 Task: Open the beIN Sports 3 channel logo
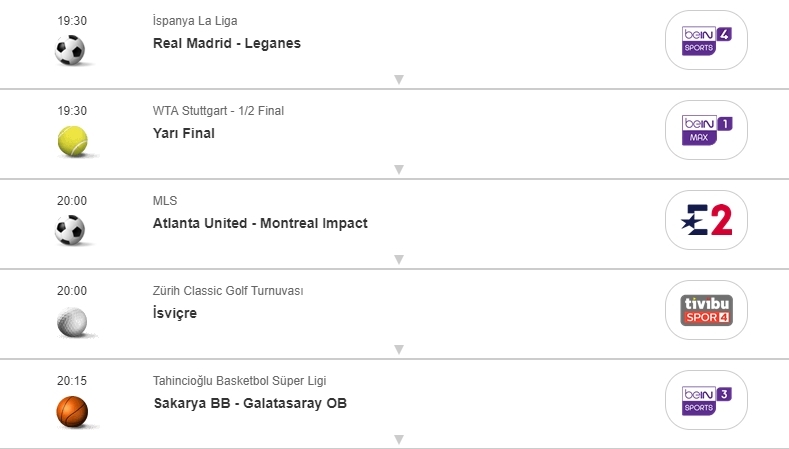(706, 401)
